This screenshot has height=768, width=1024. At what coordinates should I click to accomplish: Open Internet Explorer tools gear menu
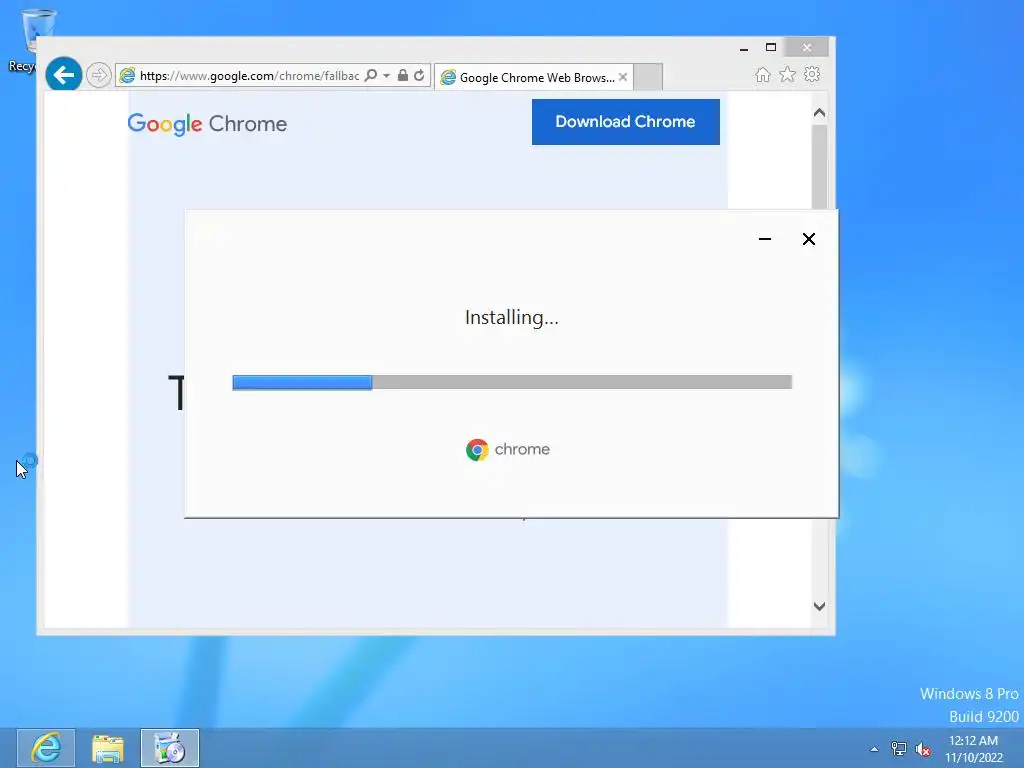(x=812, y=74)
